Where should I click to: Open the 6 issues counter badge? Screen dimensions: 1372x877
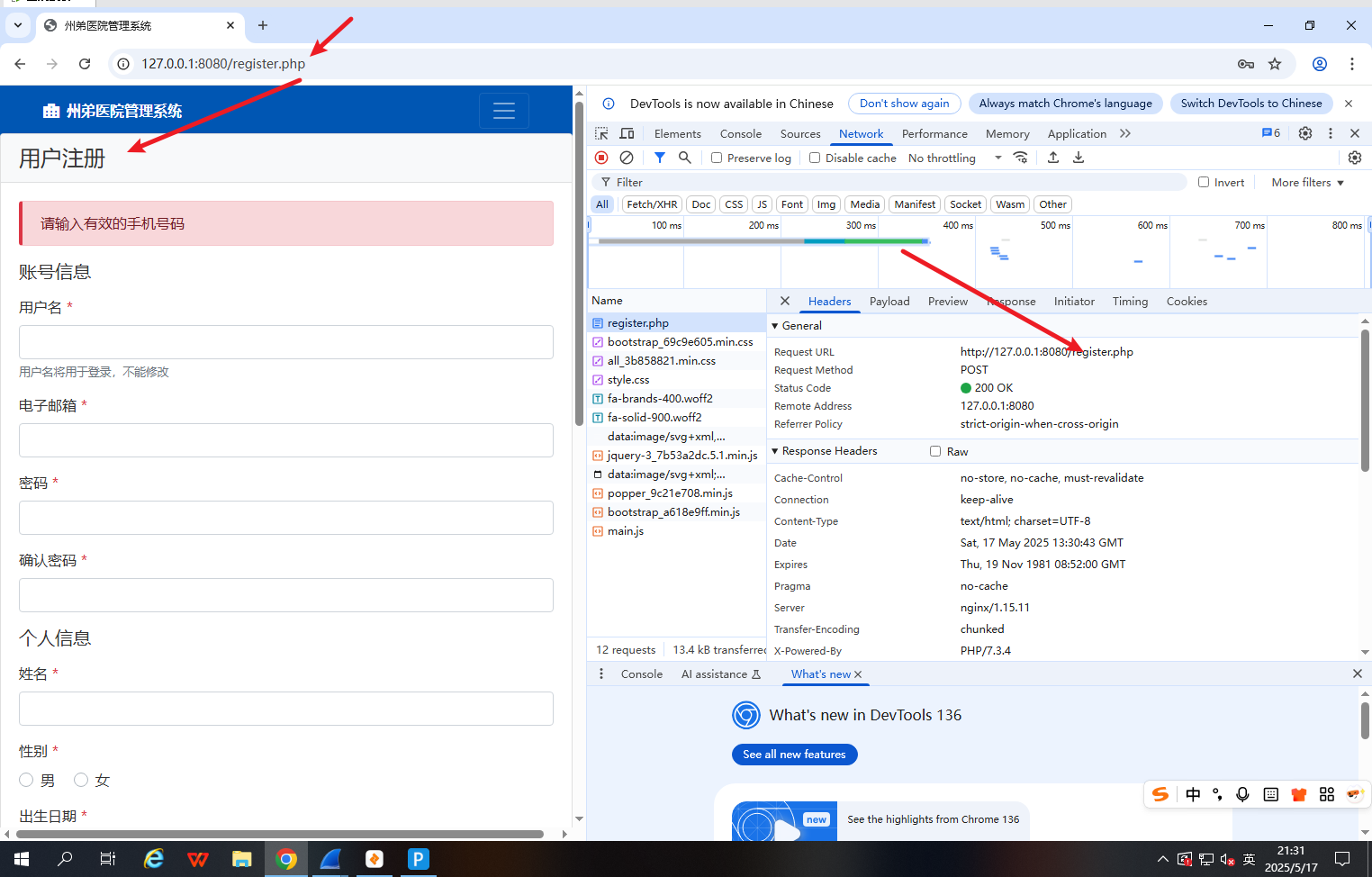pyautogui.click(x=1271, y=133)
